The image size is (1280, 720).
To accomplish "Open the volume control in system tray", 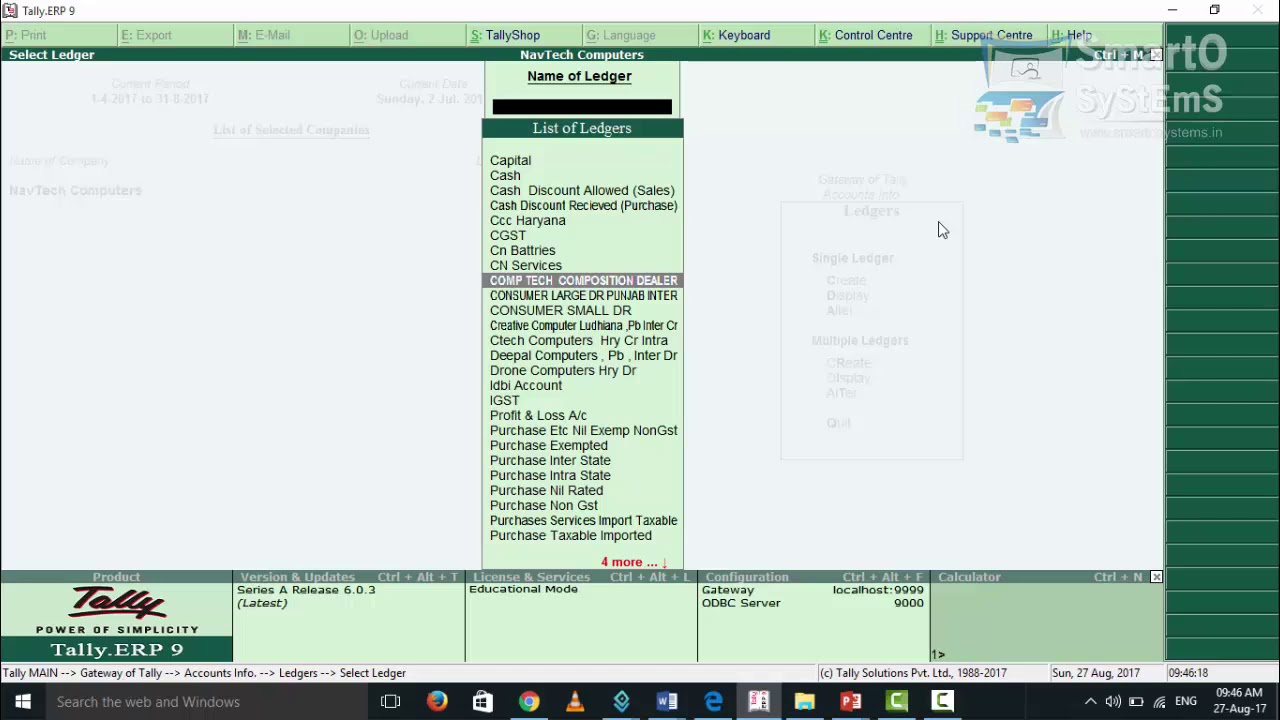I will pos(1113,701).
